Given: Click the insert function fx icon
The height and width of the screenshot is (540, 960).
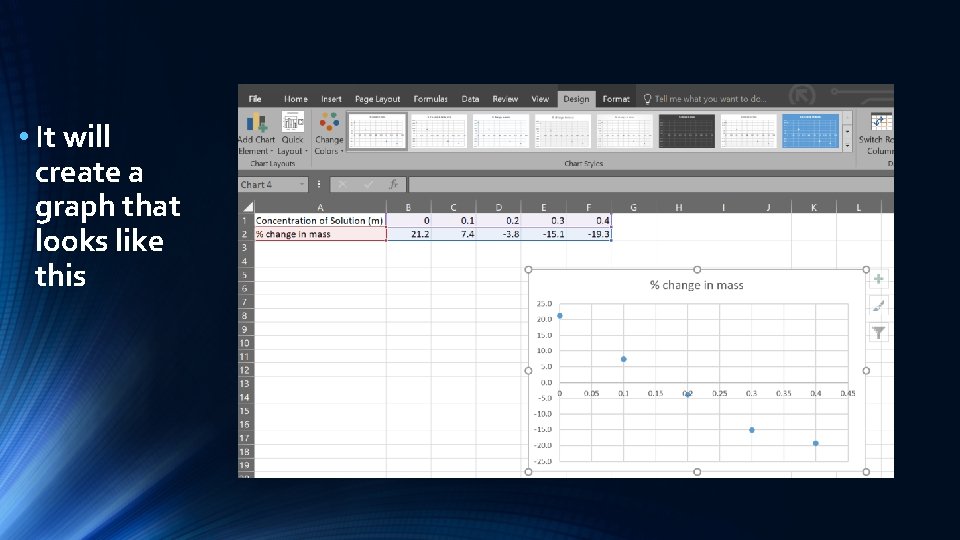Looking at the screenshot, I should point(393,184).
